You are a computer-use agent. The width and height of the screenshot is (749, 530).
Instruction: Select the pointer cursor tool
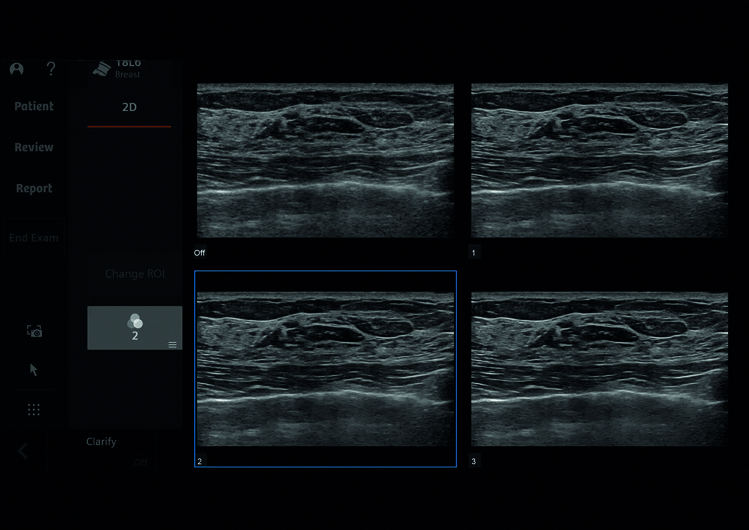click(34, 370)
